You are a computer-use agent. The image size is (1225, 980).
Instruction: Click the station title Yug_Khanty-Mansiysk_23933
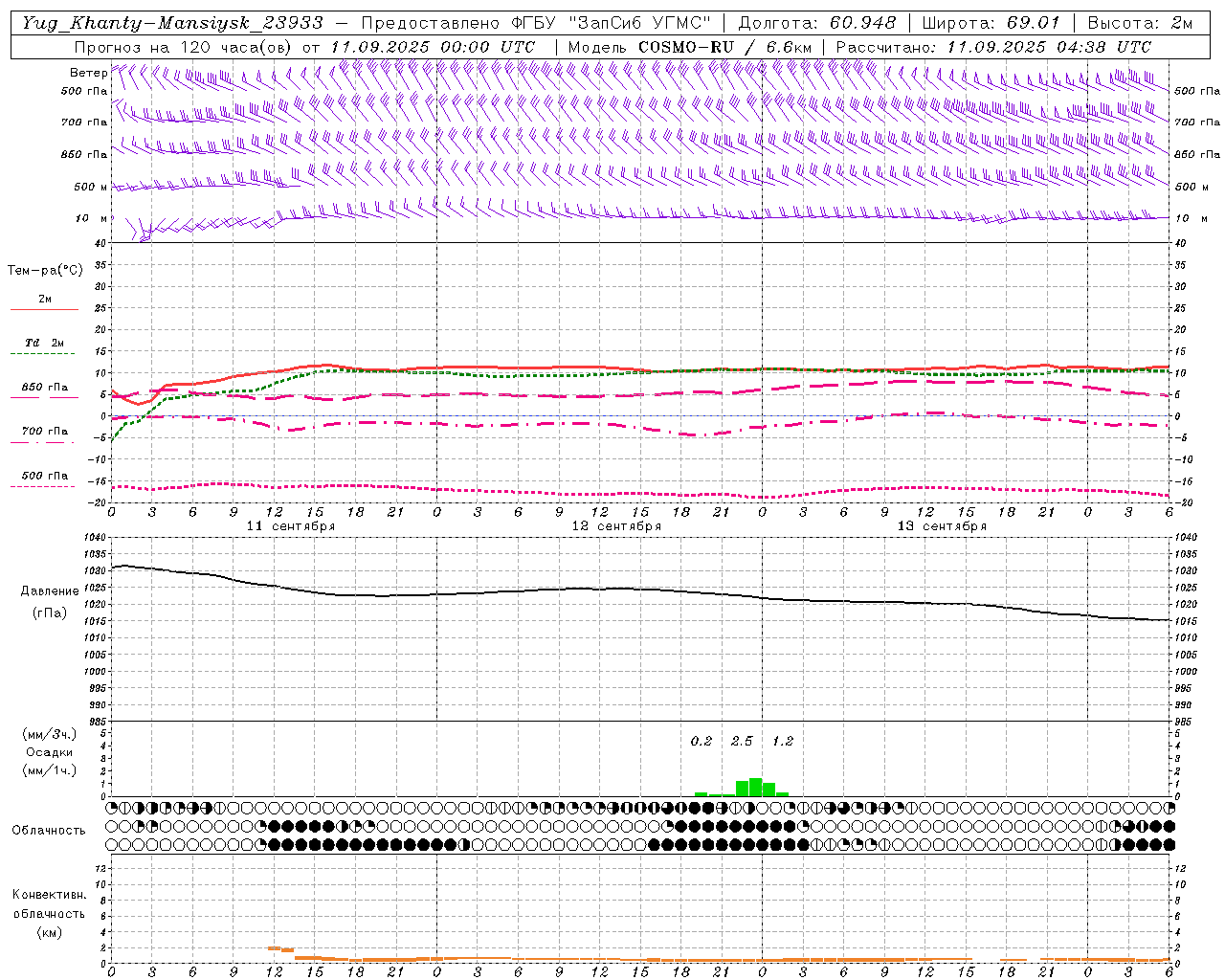172,23
